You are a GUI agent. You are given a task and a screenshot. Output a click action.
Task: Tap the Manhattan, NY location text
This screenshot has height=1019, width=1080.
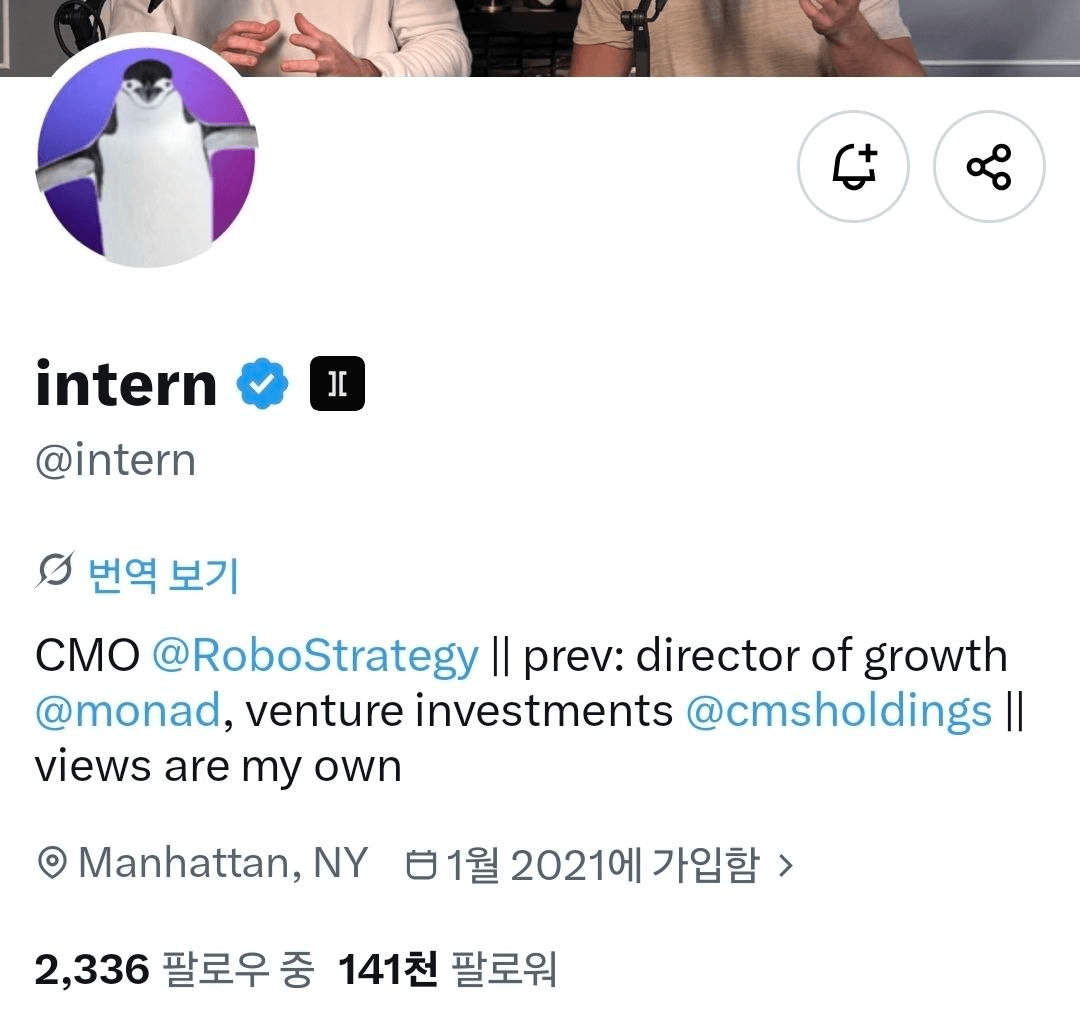pos(223,863)
